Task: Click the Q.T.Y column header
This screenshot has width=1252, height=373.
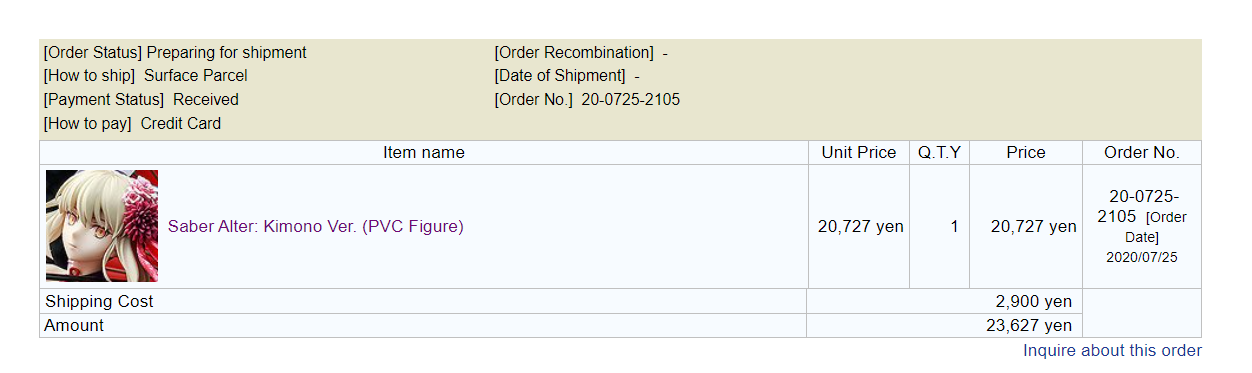Action: pyautogui.click(x=940, y=152)
